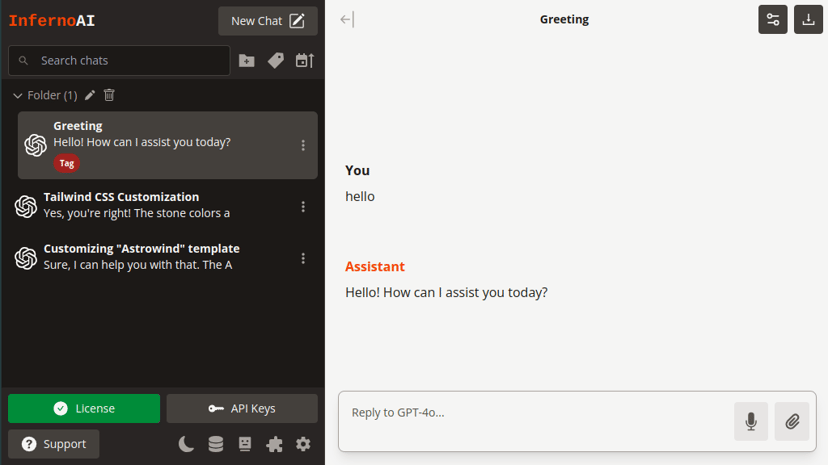Click the New Chat button
The height and width of the screenshot is (465, 828).
tap(268, 21)
